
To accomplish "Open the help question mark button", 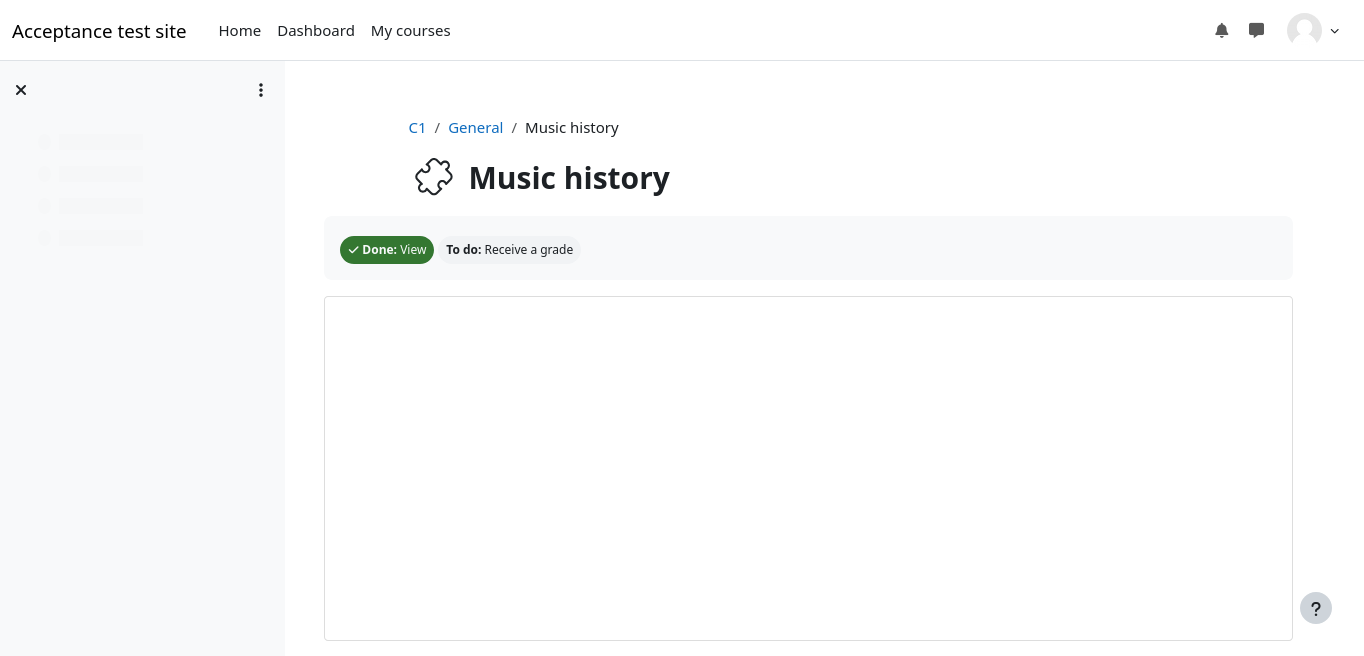I will point(1315,608).
